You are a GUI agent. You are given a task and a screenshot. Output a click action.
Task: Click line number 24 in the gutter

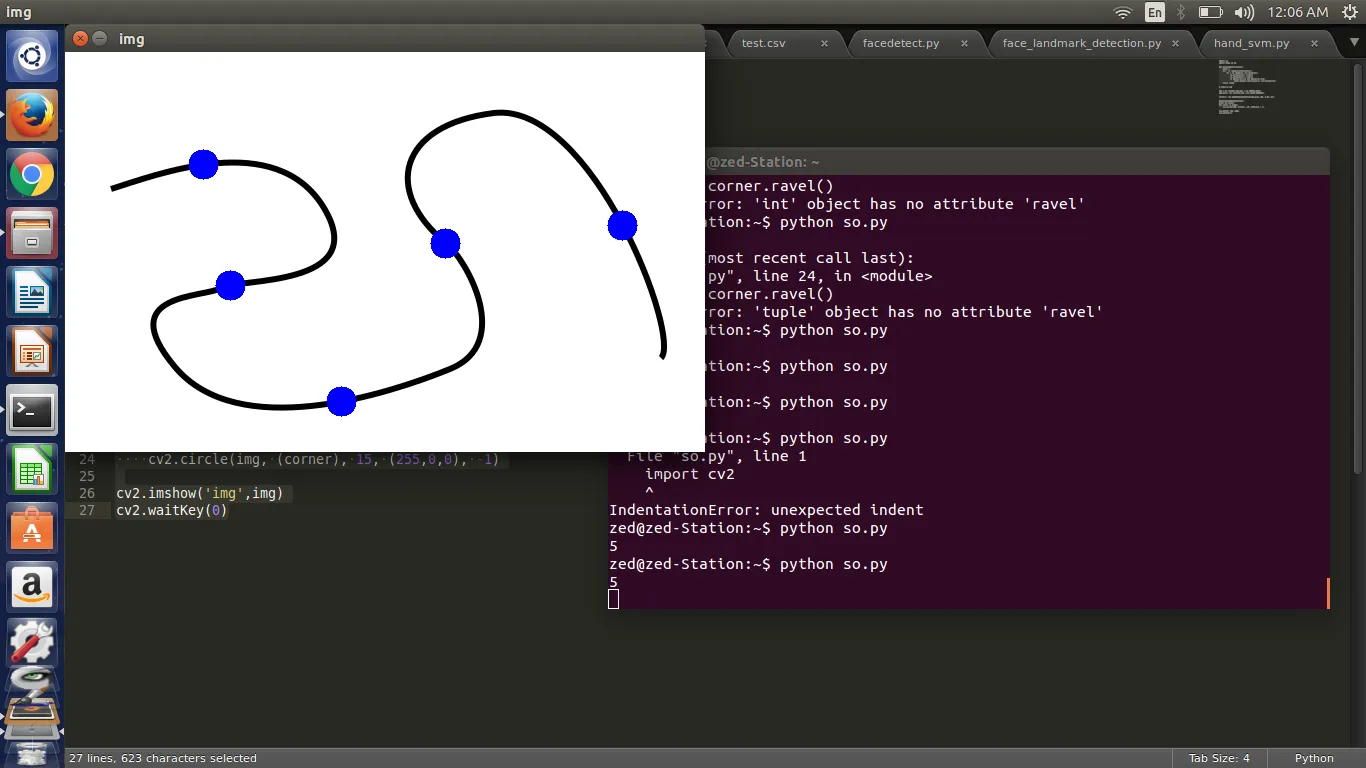[86, 460]
